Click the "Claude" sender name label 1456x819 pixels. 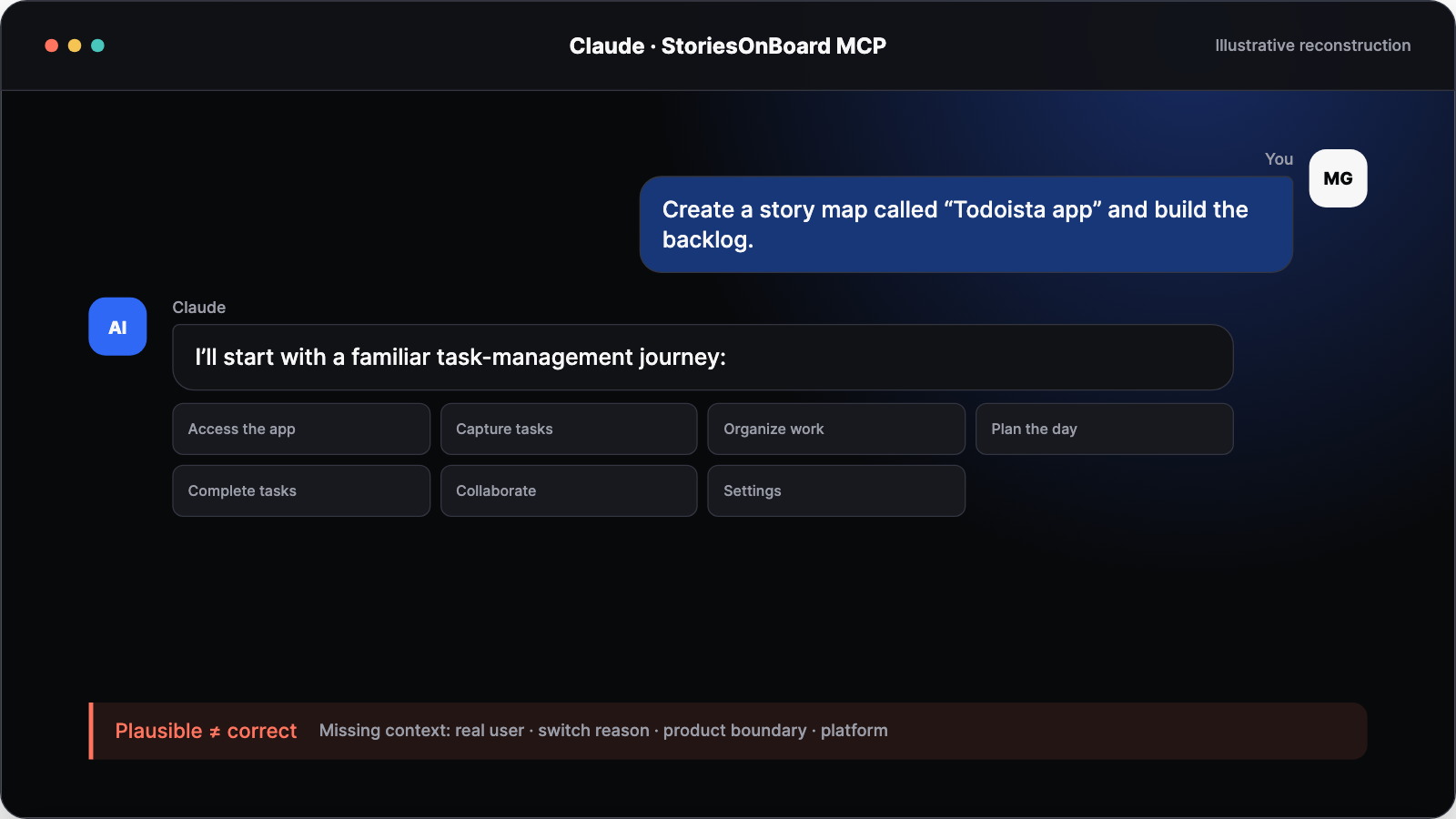[x=199, y=308]
